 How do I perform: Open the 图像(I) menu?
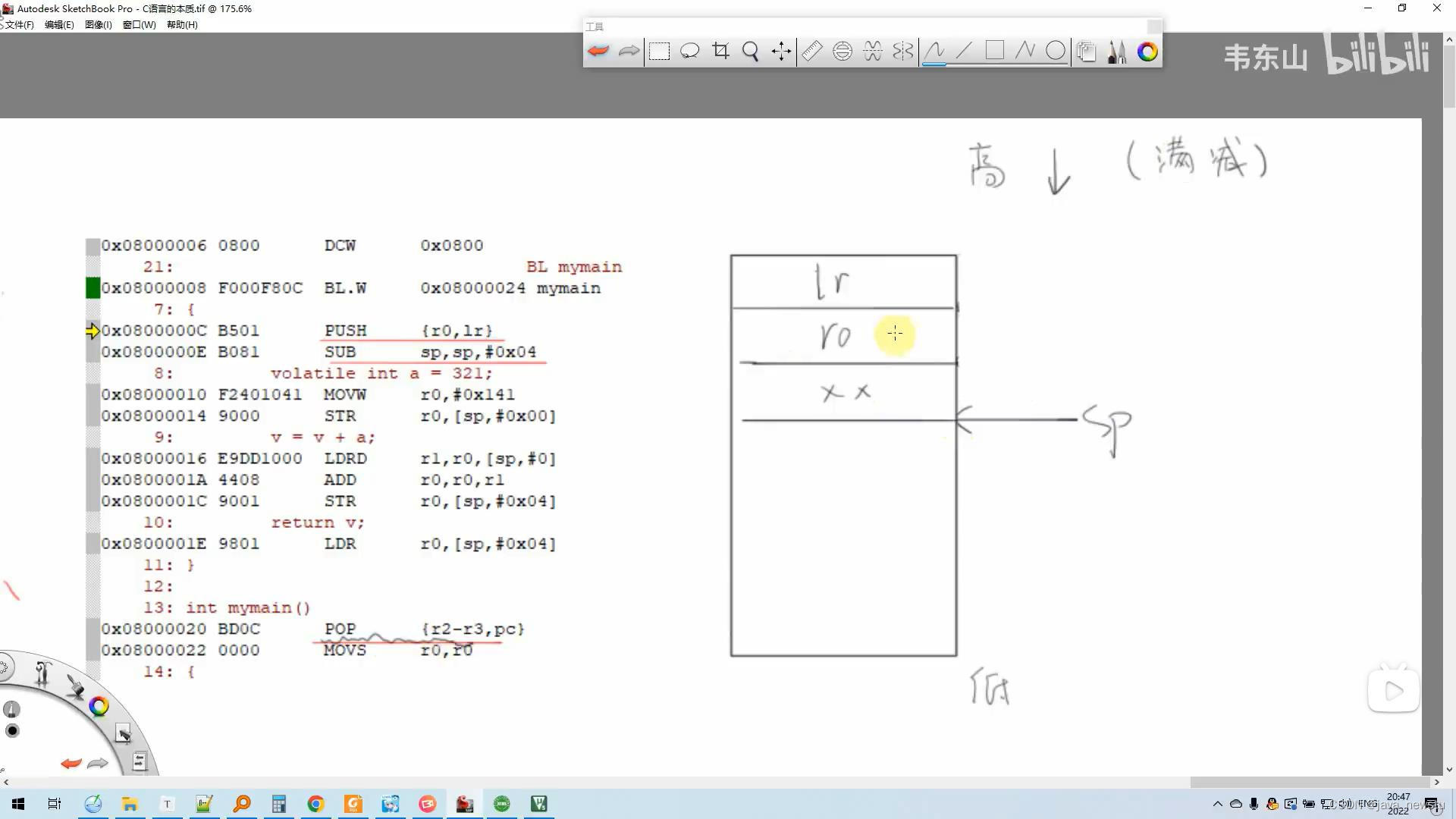click(99, 25)
